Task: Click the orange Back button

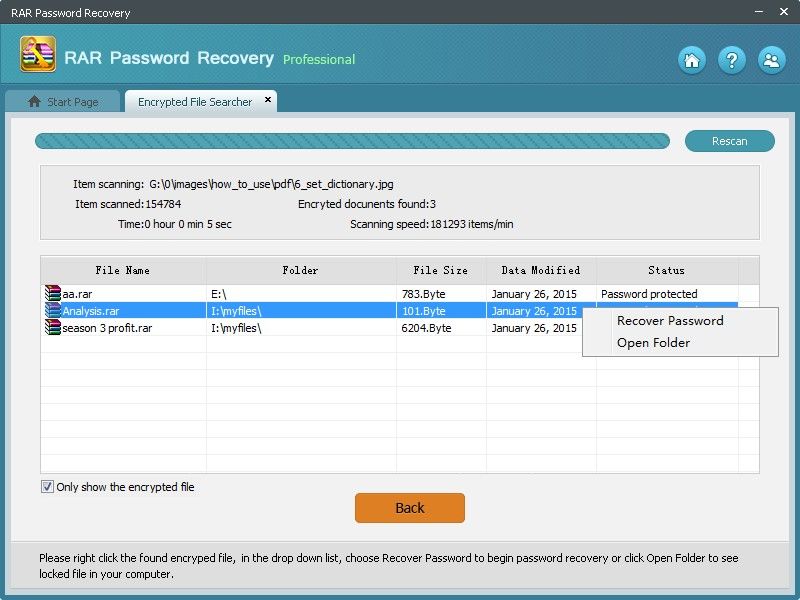Action: [x=410, y=508]
